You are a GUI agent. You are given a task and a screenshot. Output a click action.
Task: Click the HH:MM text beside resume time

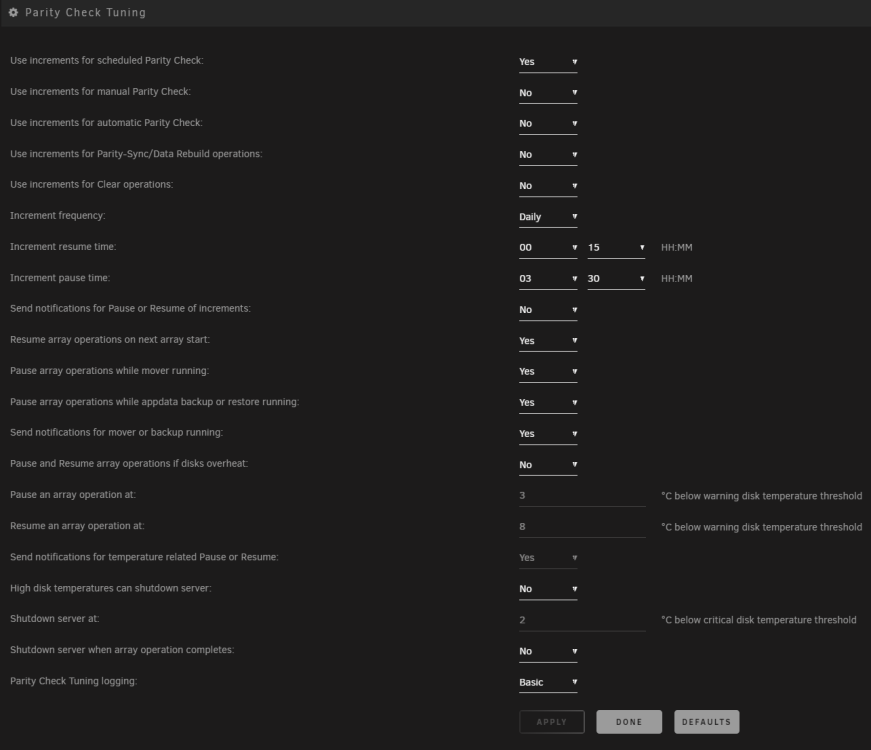point(677,248)
